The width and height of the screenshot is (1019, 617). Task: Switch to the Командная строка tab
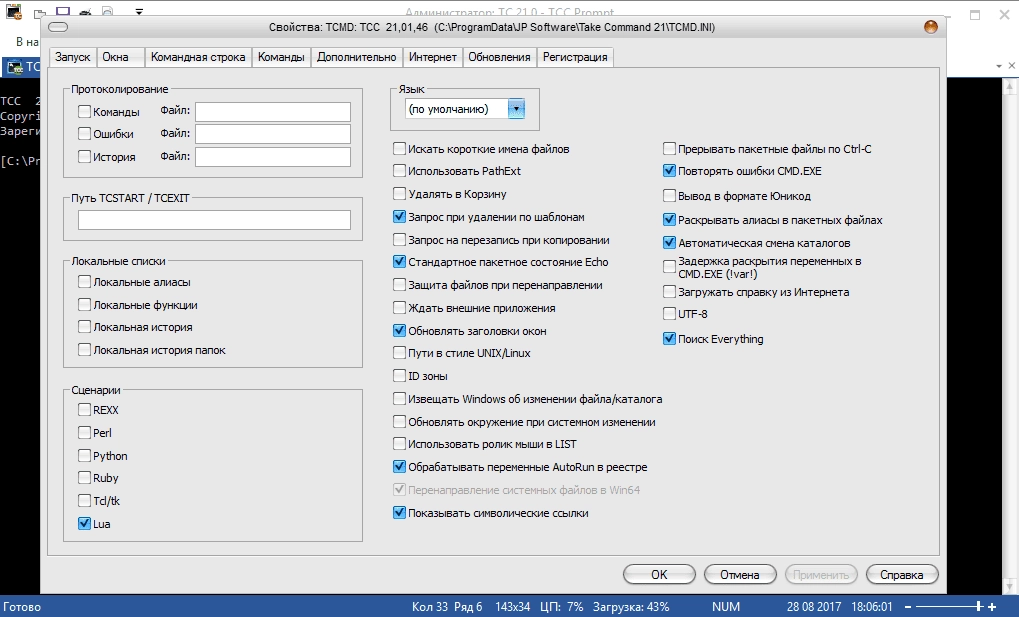coord(198,57)
